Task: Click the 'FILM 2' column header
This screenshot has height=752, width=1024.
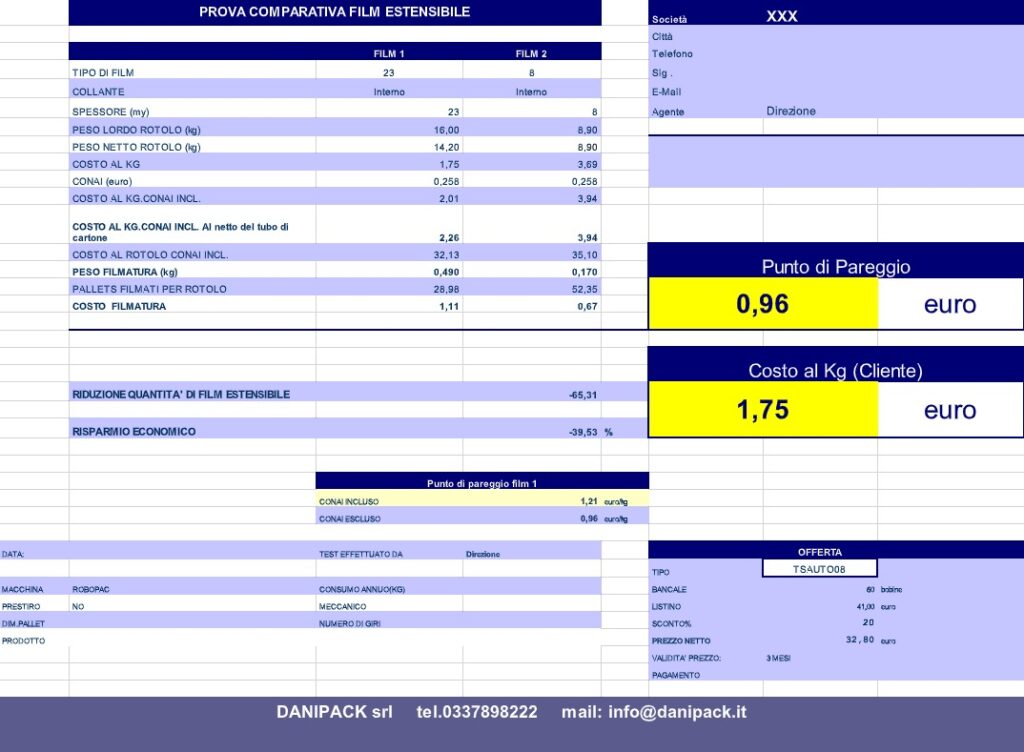Action: (531, 53)
